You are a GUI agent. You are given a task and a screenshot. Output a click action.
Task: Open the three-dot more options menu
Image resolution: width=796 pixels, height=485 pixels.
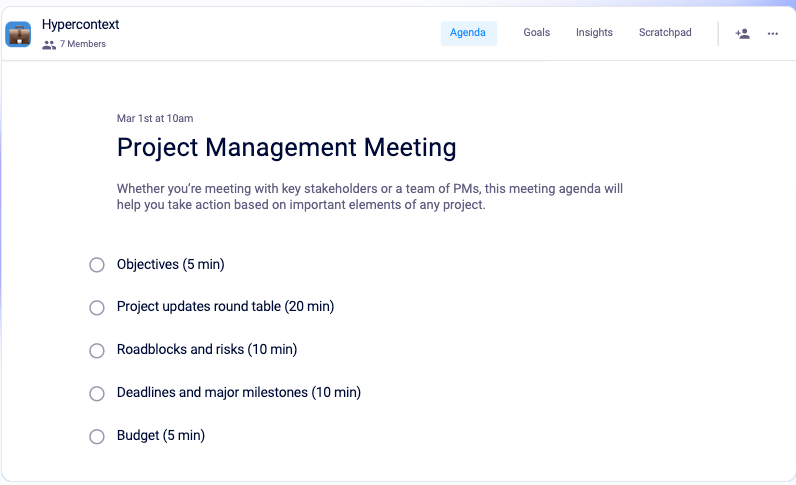[773, 33]
